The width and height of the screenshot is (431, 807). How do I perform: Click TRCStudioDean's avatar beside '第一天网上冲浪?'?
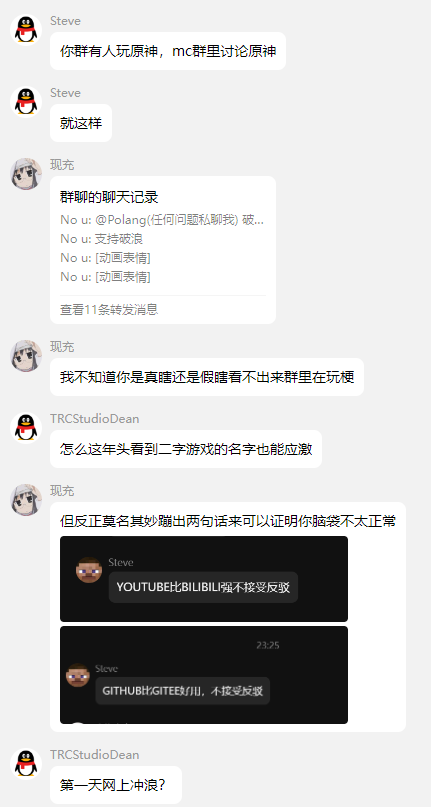26,764
